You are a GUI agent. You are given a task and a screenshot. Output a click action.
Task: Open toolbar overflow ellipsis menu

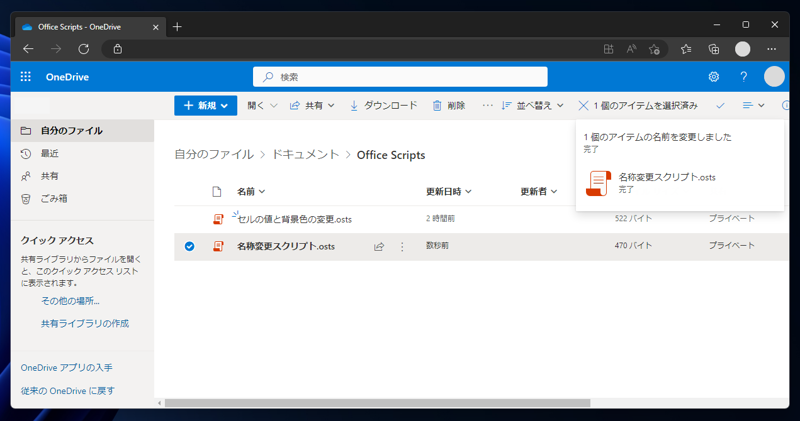coord(487,106)
